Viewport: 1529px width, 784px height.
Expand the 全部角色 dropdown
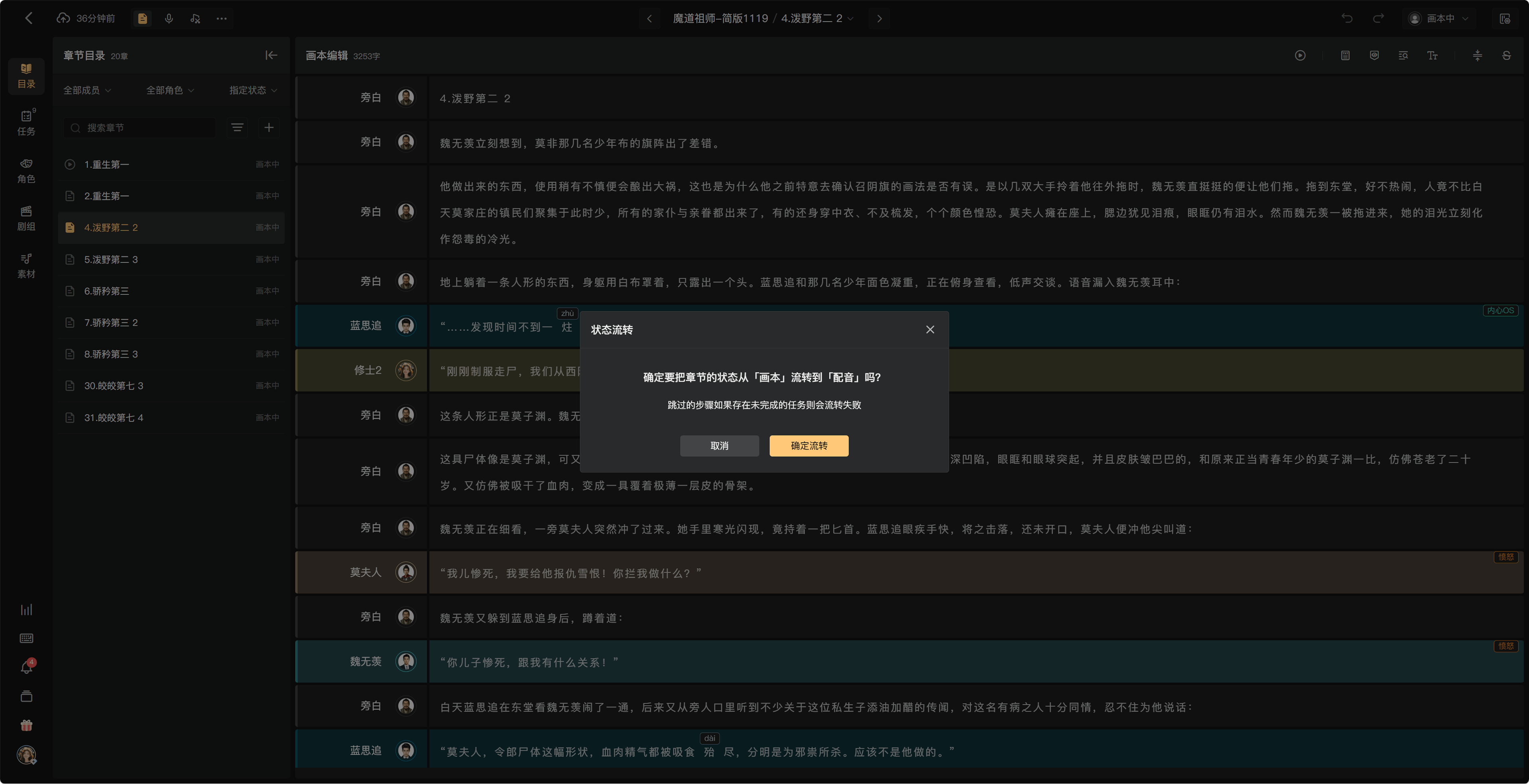coord(170,90)
